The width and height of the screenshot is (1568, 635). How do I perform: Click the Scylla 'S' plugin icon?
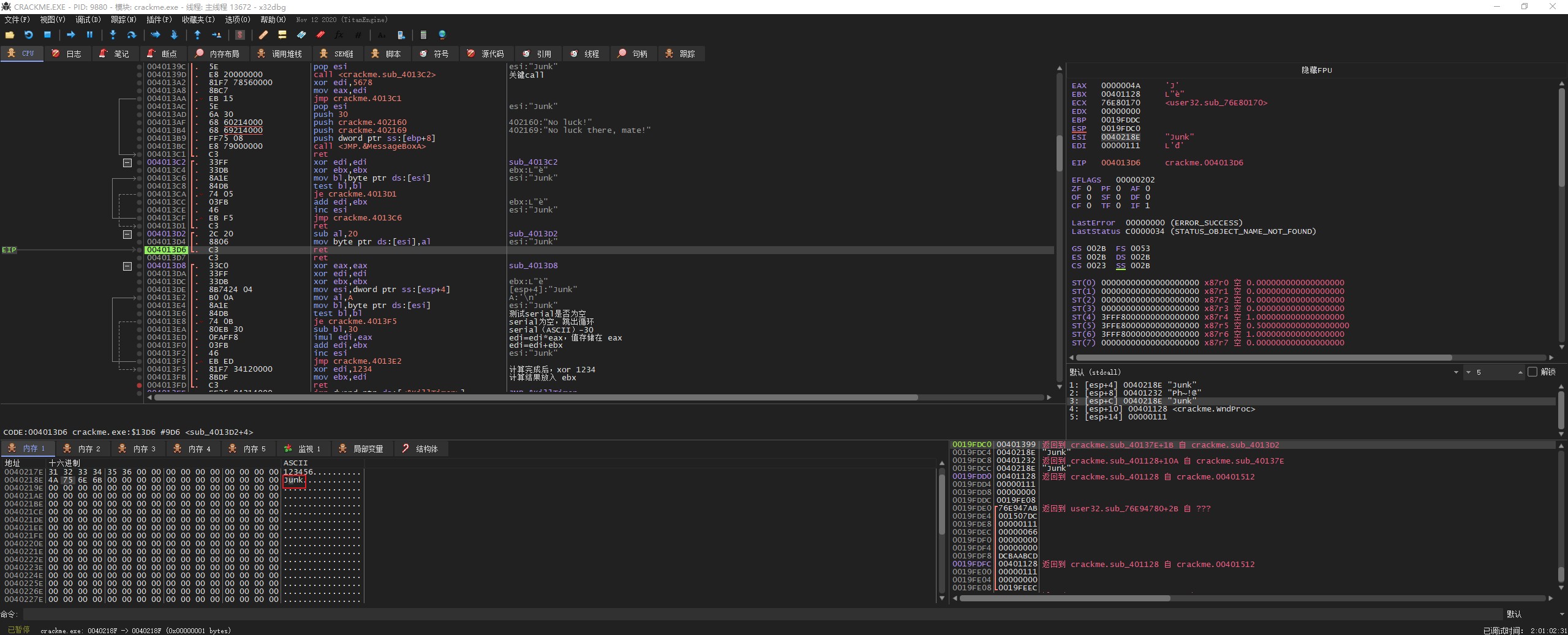(x=240, y=35)
